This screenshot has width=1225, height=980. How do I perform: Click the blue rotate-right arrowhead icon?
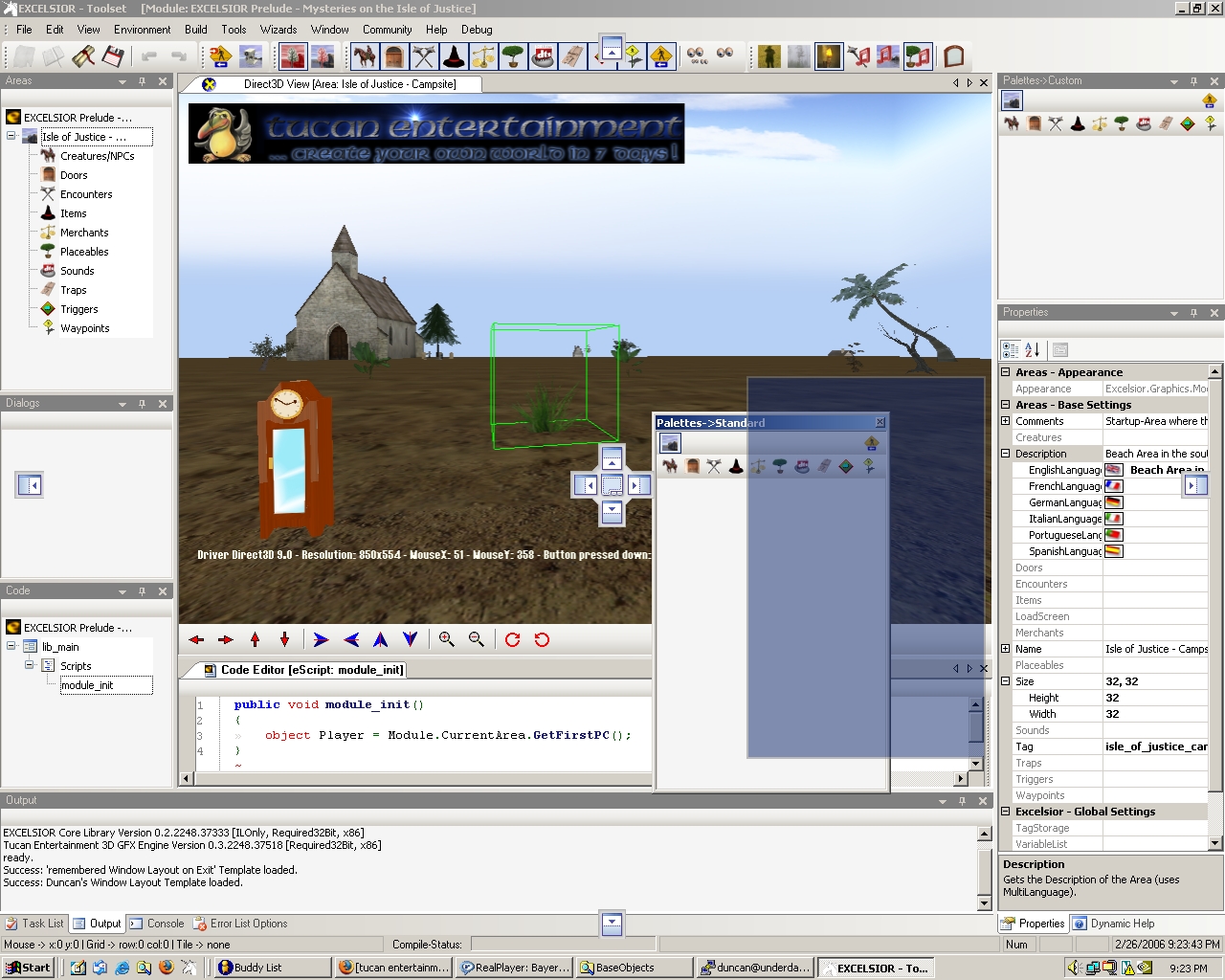tap(322, 639)
